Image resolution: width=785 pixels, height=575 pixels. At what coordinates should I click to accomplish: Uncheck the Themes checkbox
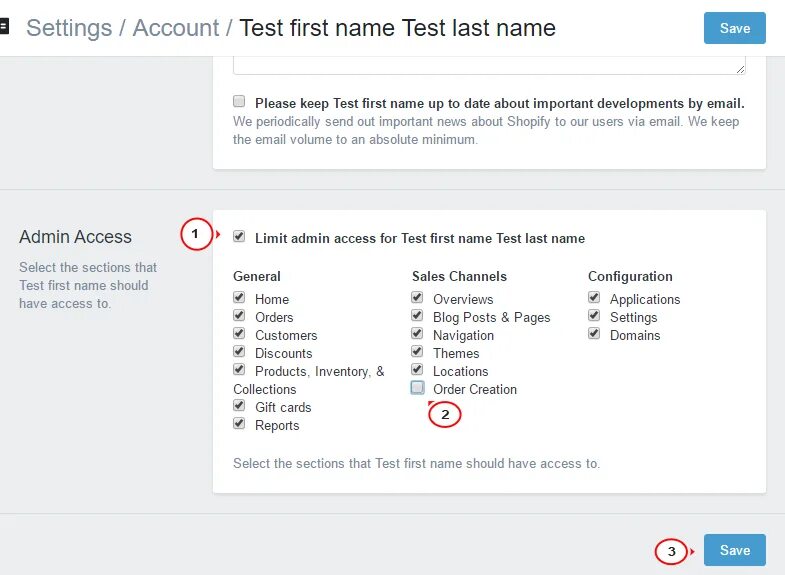pos(417,351)
